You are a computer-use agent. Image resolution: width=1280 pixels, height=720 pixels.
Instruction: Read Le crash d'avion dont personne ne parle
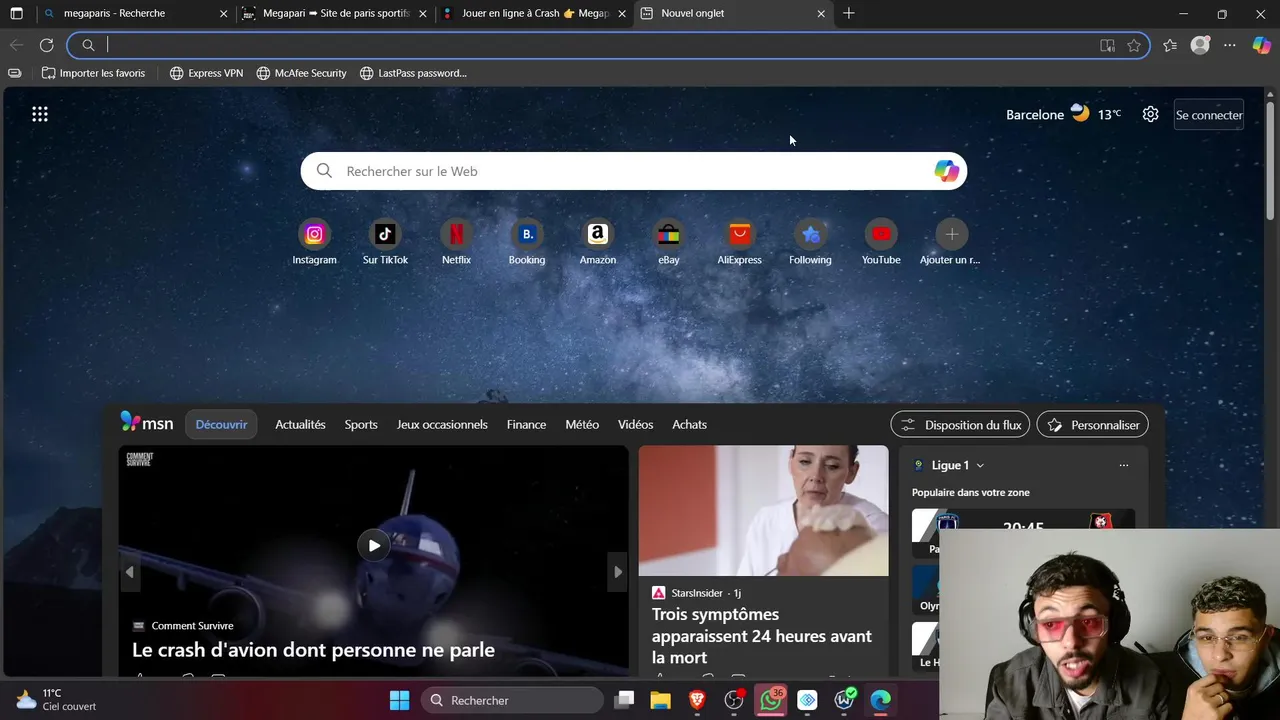click(313, 650)
